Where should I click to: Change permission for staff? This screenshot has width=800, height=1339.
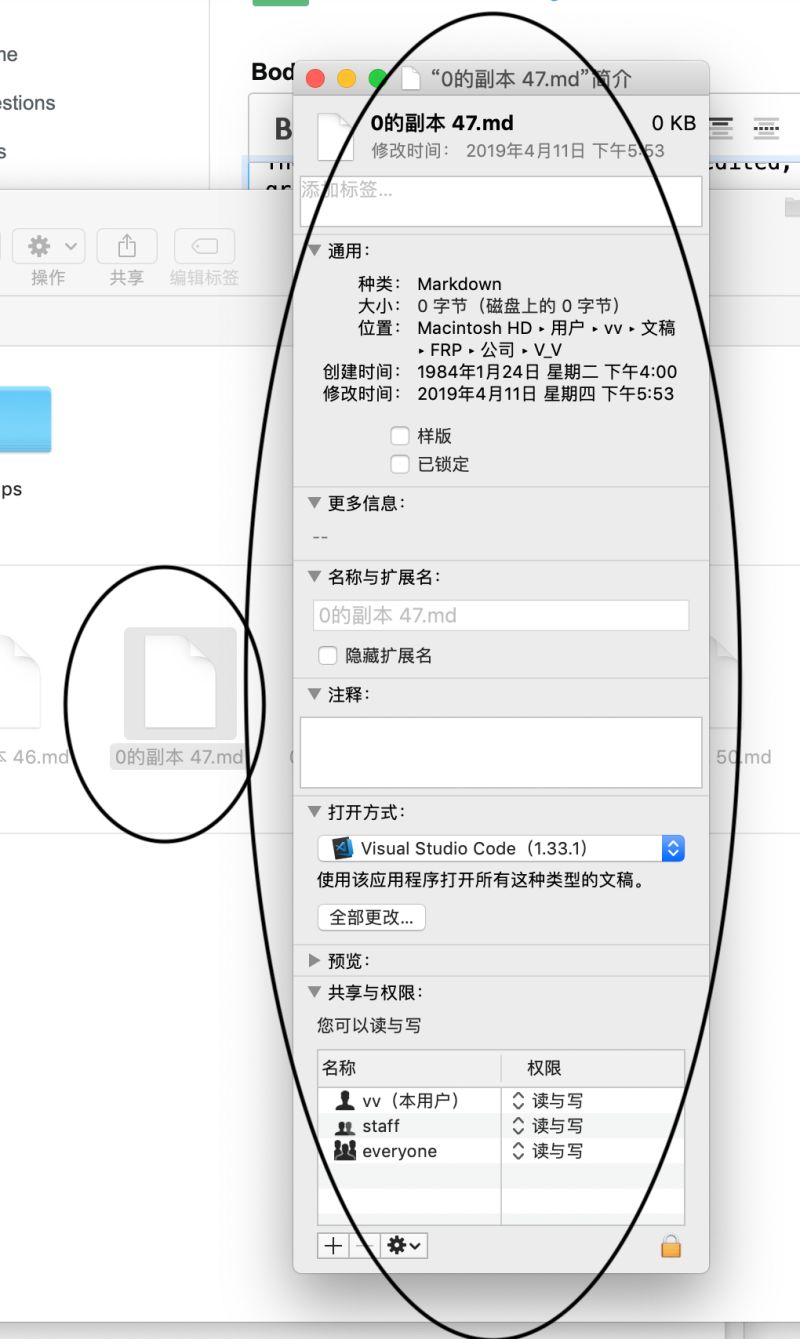[548, 1126]
